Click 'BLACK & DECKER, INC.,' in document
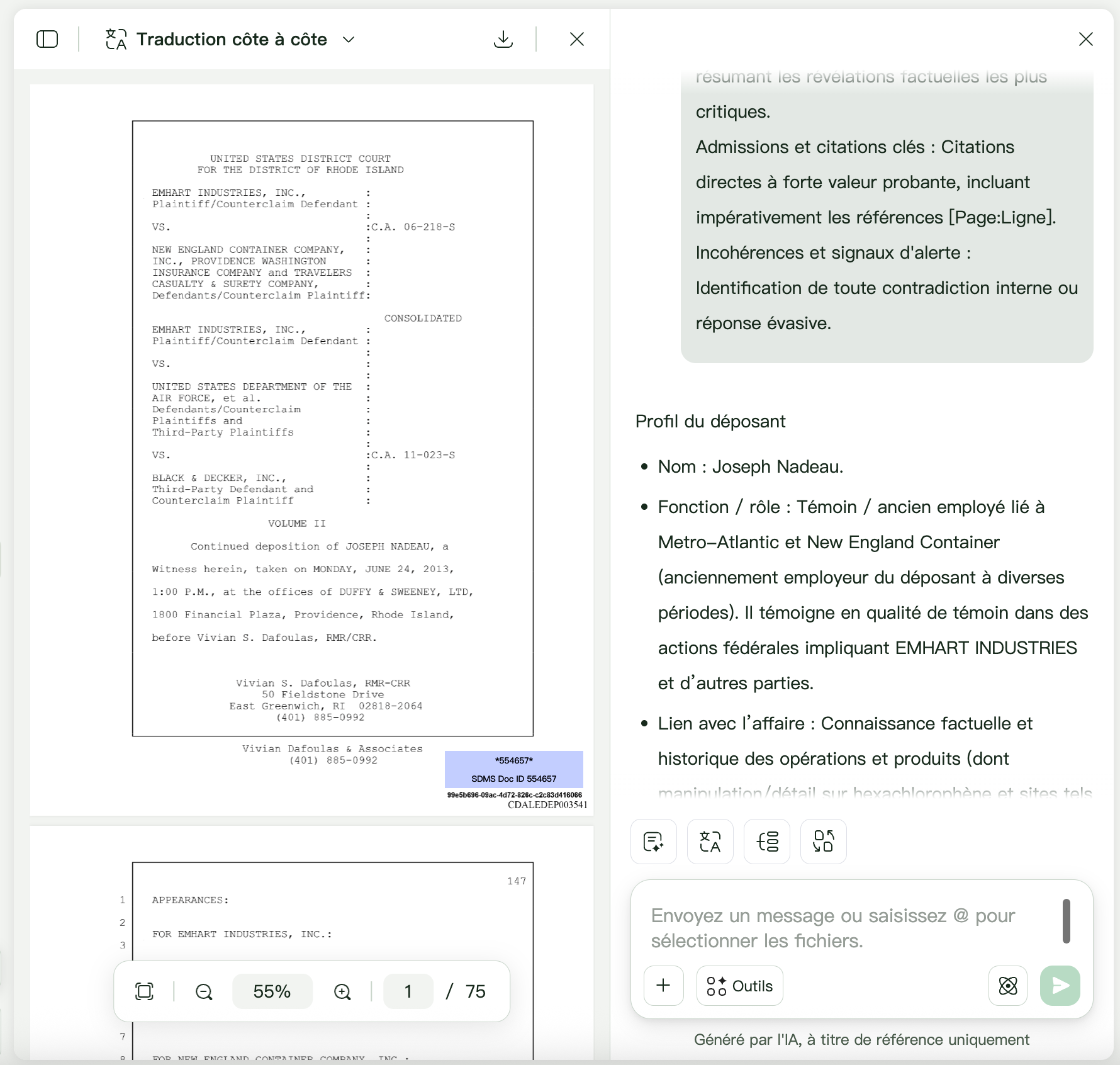The image size is (1120, 1065). click(x=219, y=478)
